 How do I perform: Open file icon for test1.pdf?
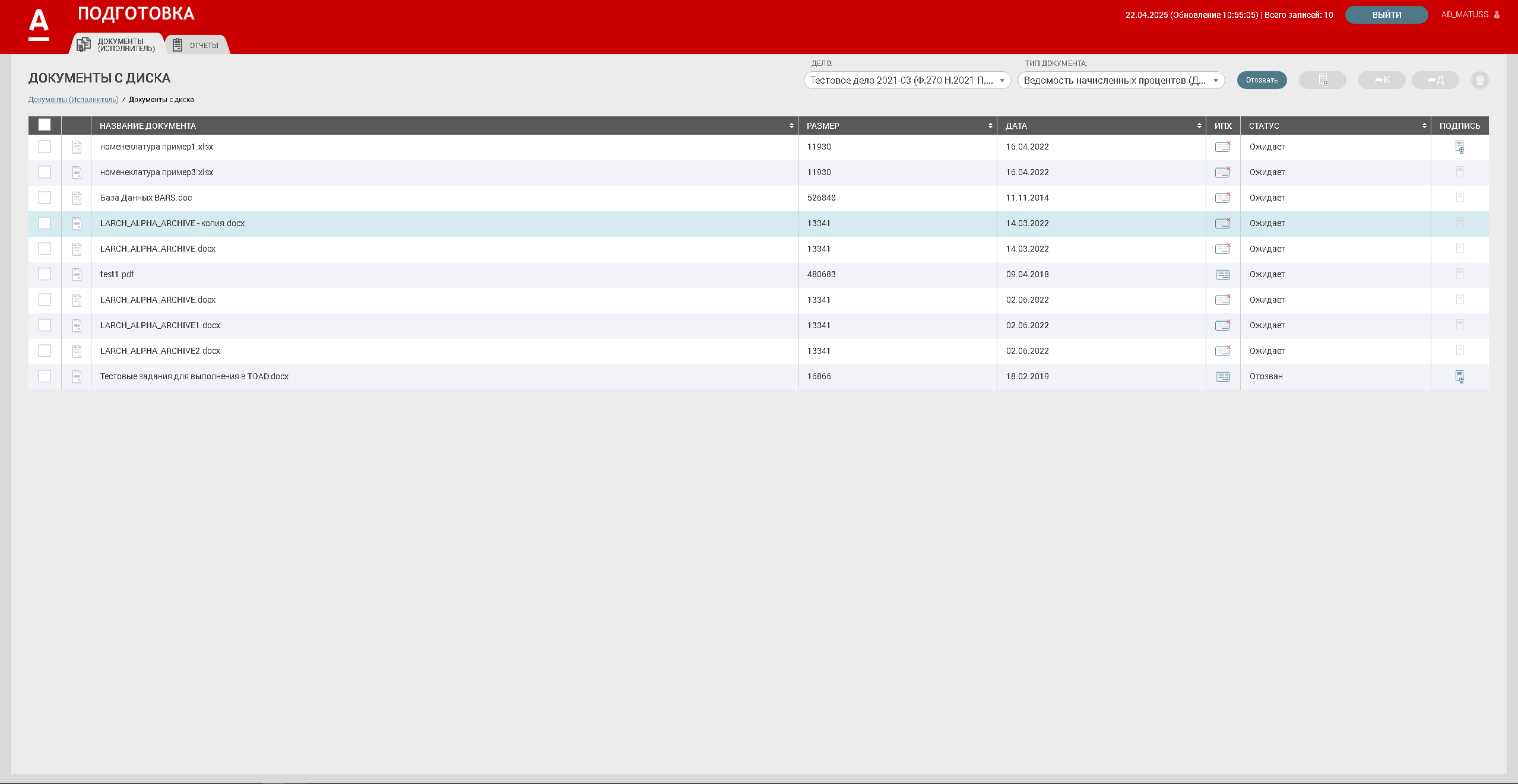(x=77, y=275)
